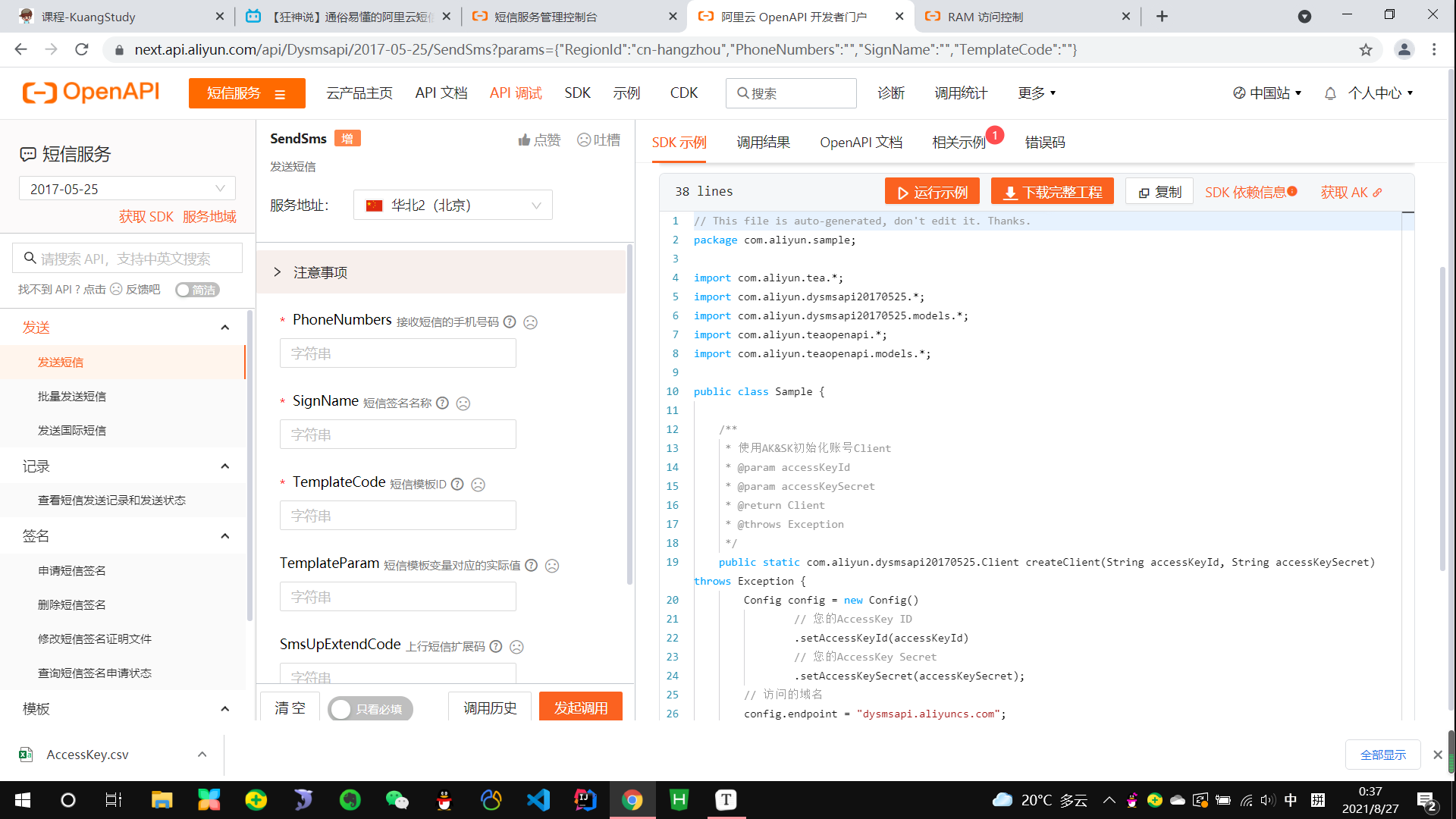Expand the 注意事项 section
1456x819 pixels.
tap(441, 272)
